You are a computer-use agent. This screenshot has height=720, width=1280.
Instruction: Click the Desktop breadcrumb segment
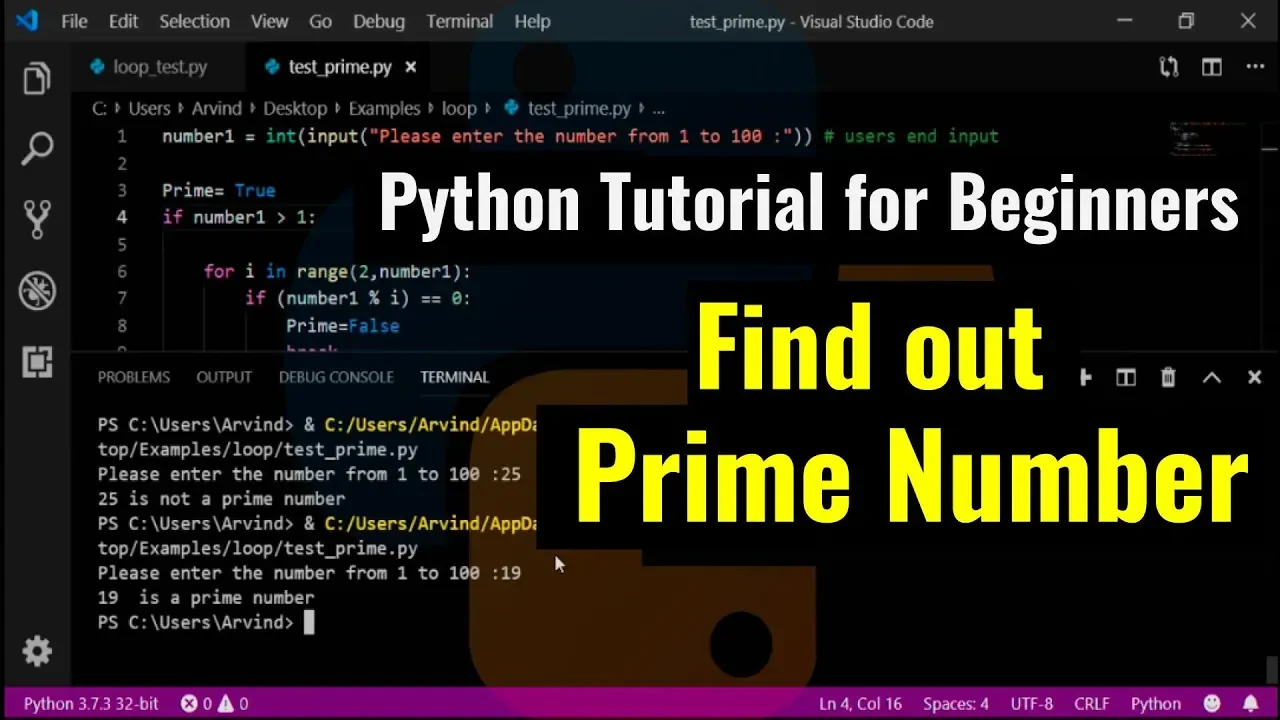(x=295, y=108)
